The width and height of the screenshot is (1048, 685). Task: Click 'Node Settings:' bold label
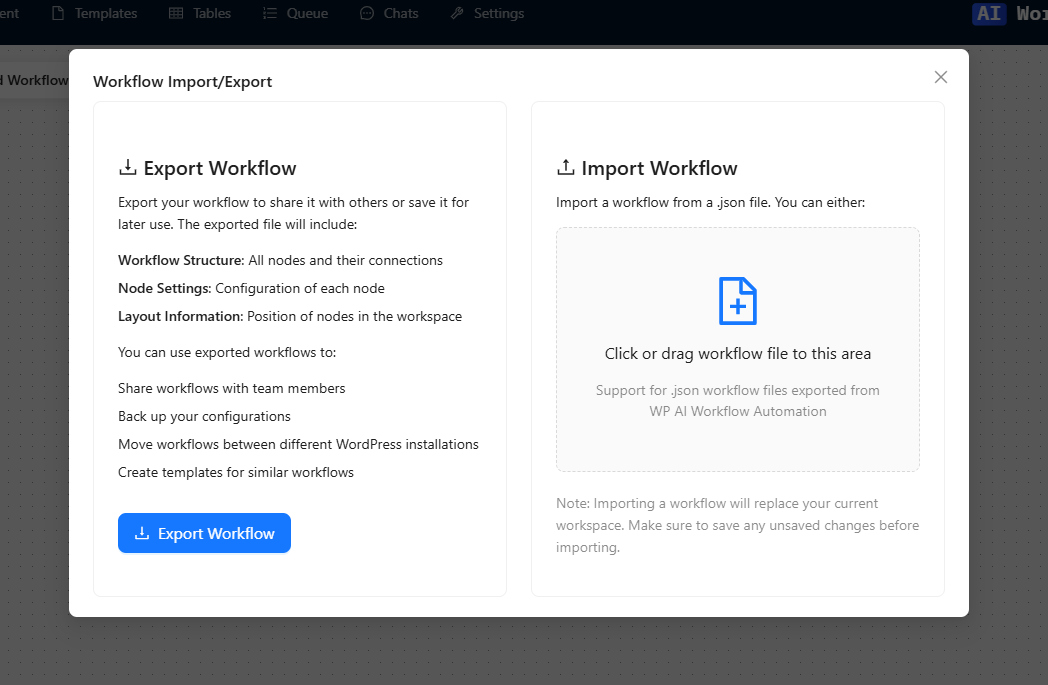[164, 288]
